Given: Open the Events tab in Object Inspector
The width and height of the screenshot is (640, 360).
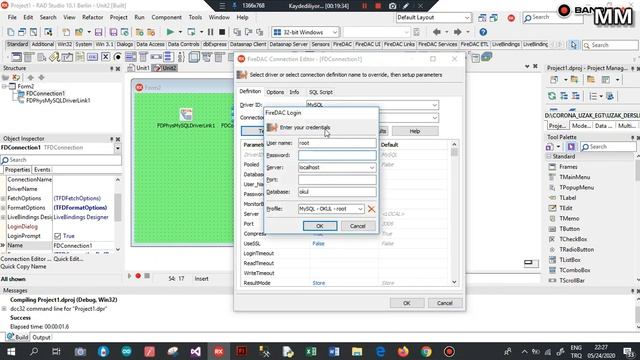Looking at the screenshot, I should pos(42,169).
